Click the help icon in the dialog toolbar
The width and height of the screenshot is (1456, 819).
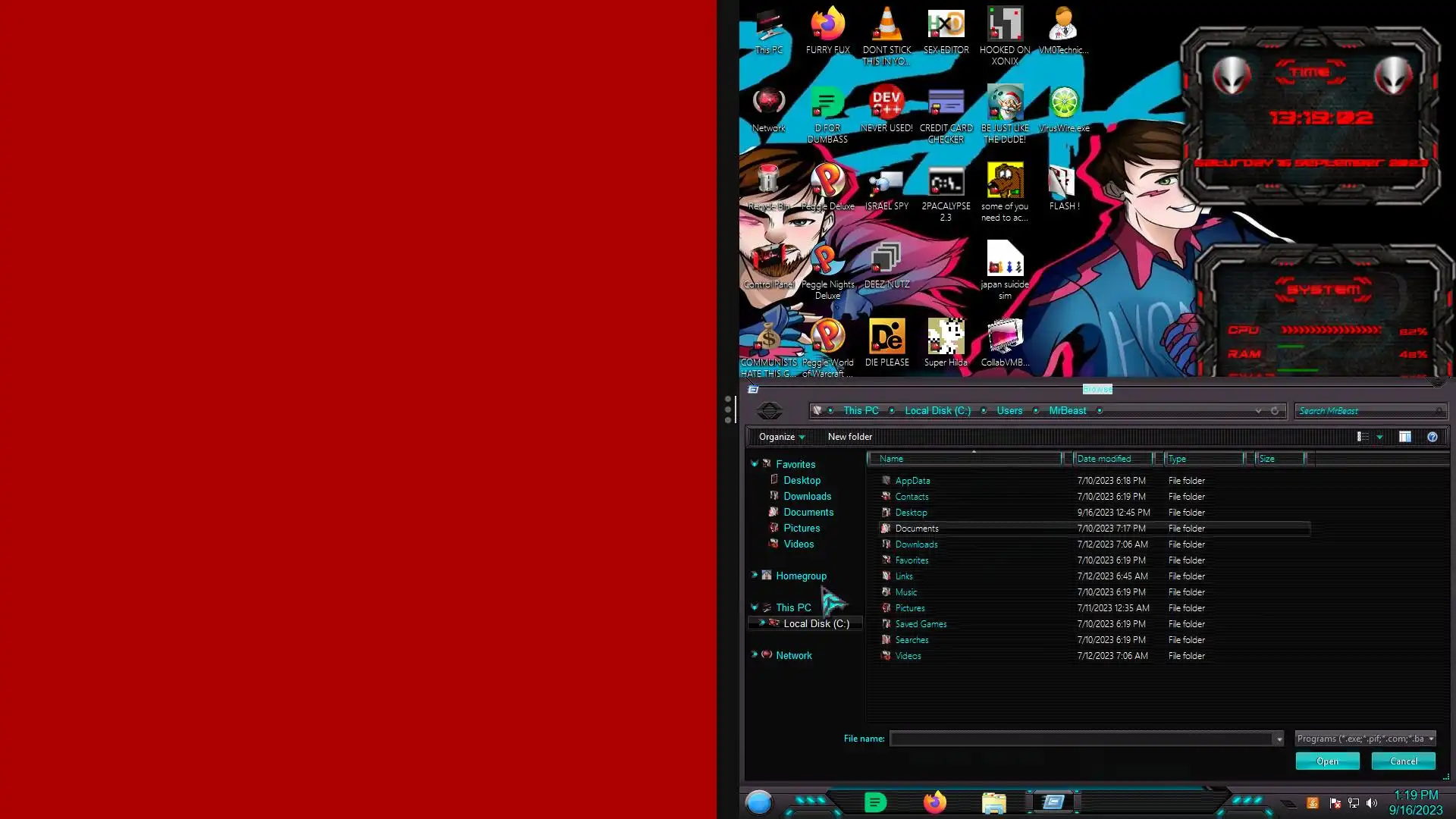coord(1432,437)
